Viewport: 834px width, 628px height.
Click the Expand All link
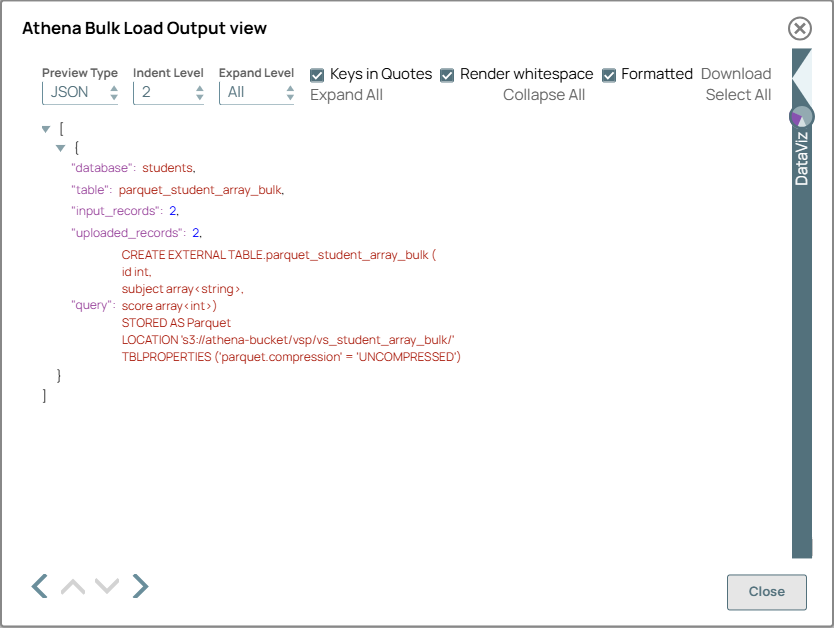click(346, 94)
